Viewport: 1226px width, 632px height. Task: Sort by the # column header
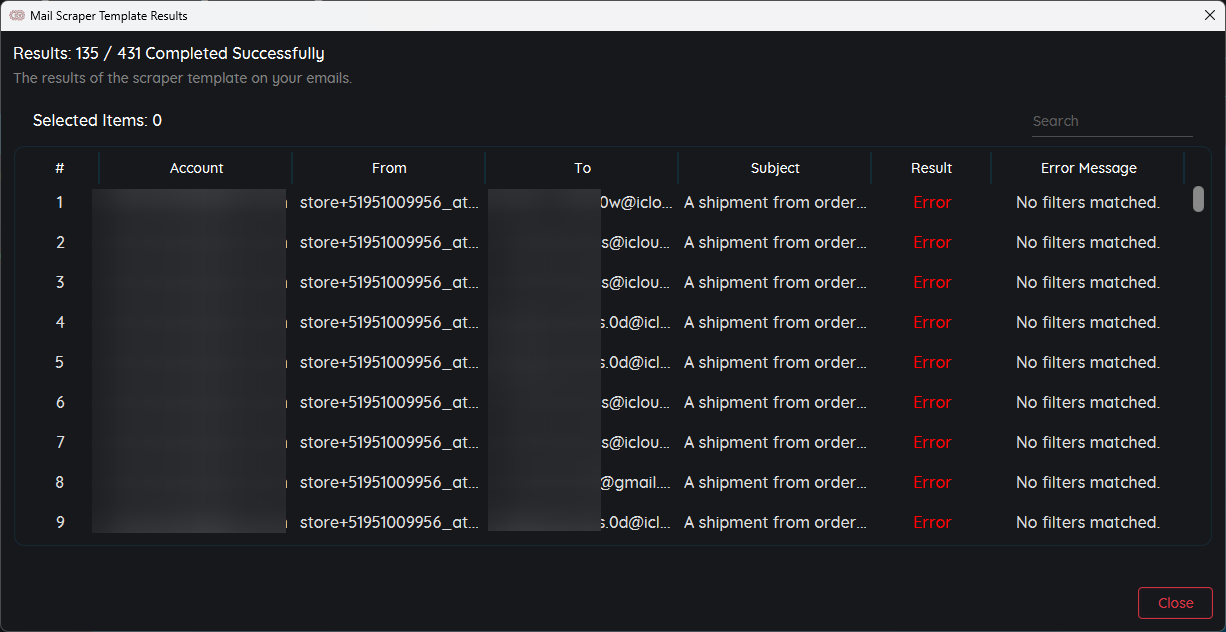tap(59, 168)
